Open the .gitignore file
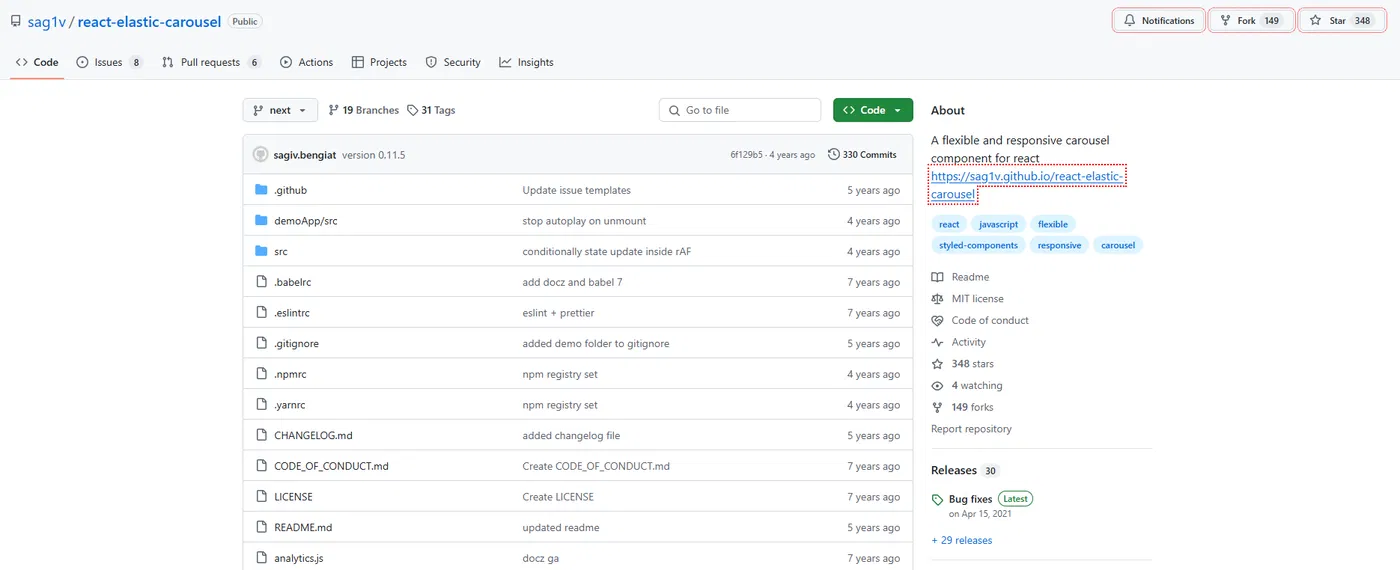This screenshot has width=1400, height=570. click(297, 343)
